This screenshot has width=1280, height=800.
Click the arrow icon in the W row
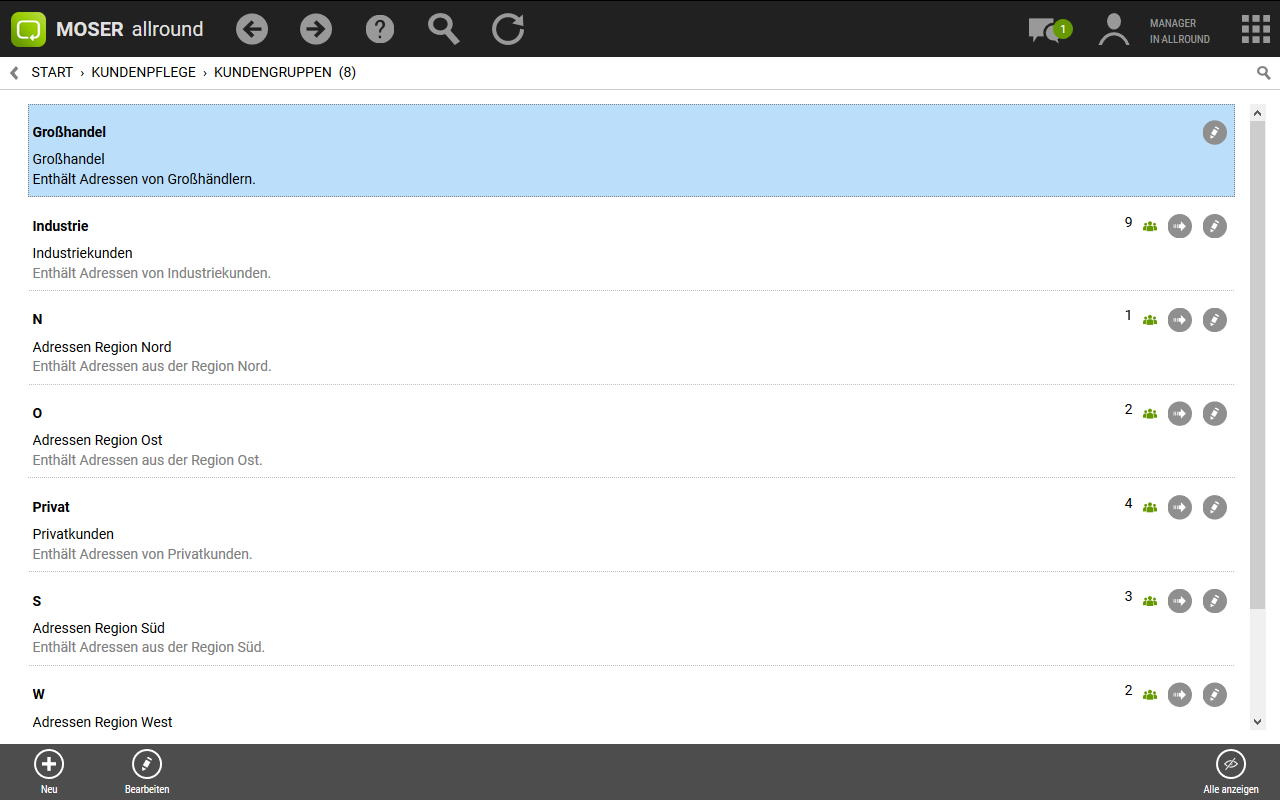click(1180, 694)
